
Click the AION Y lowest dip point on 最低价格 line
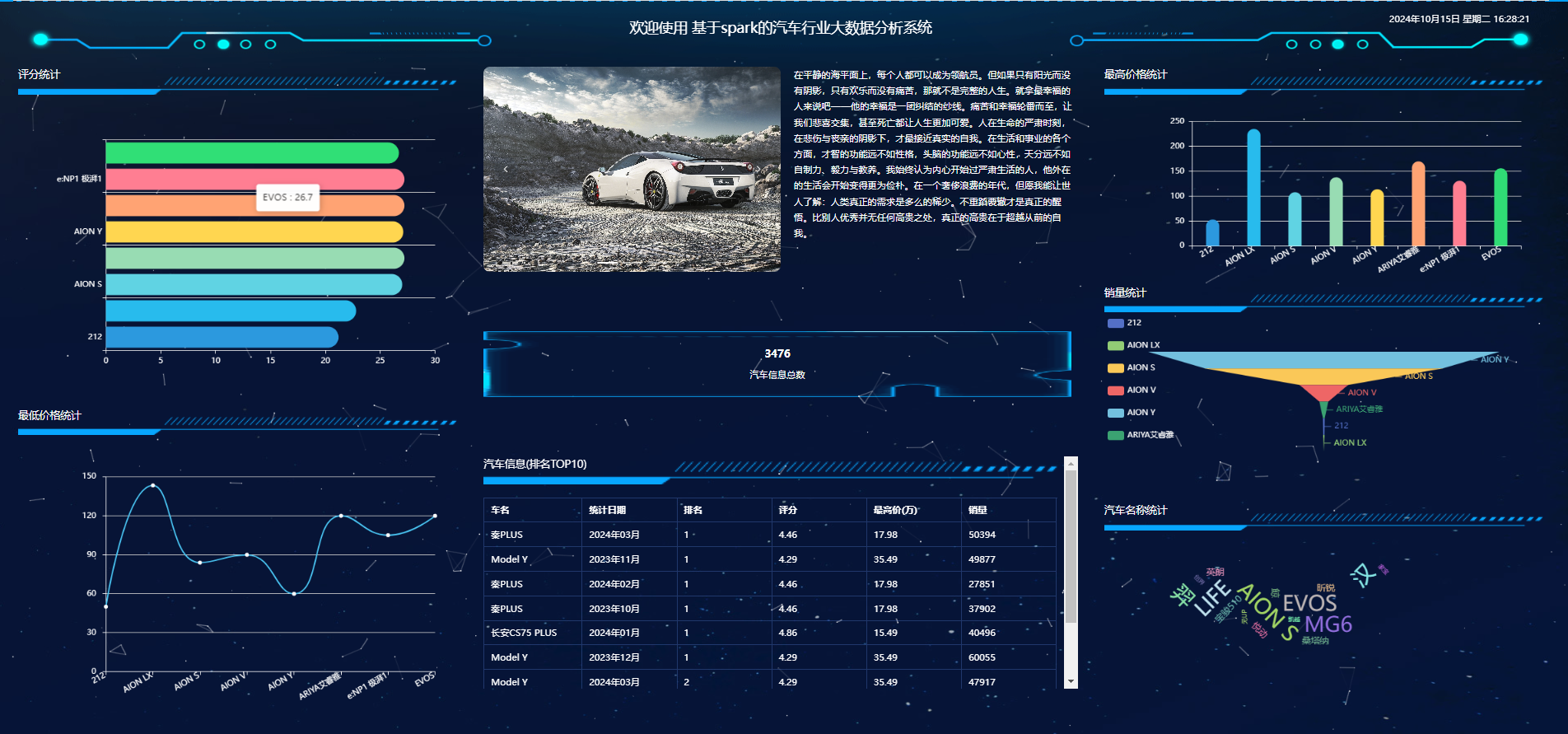[x=294, y=593]
